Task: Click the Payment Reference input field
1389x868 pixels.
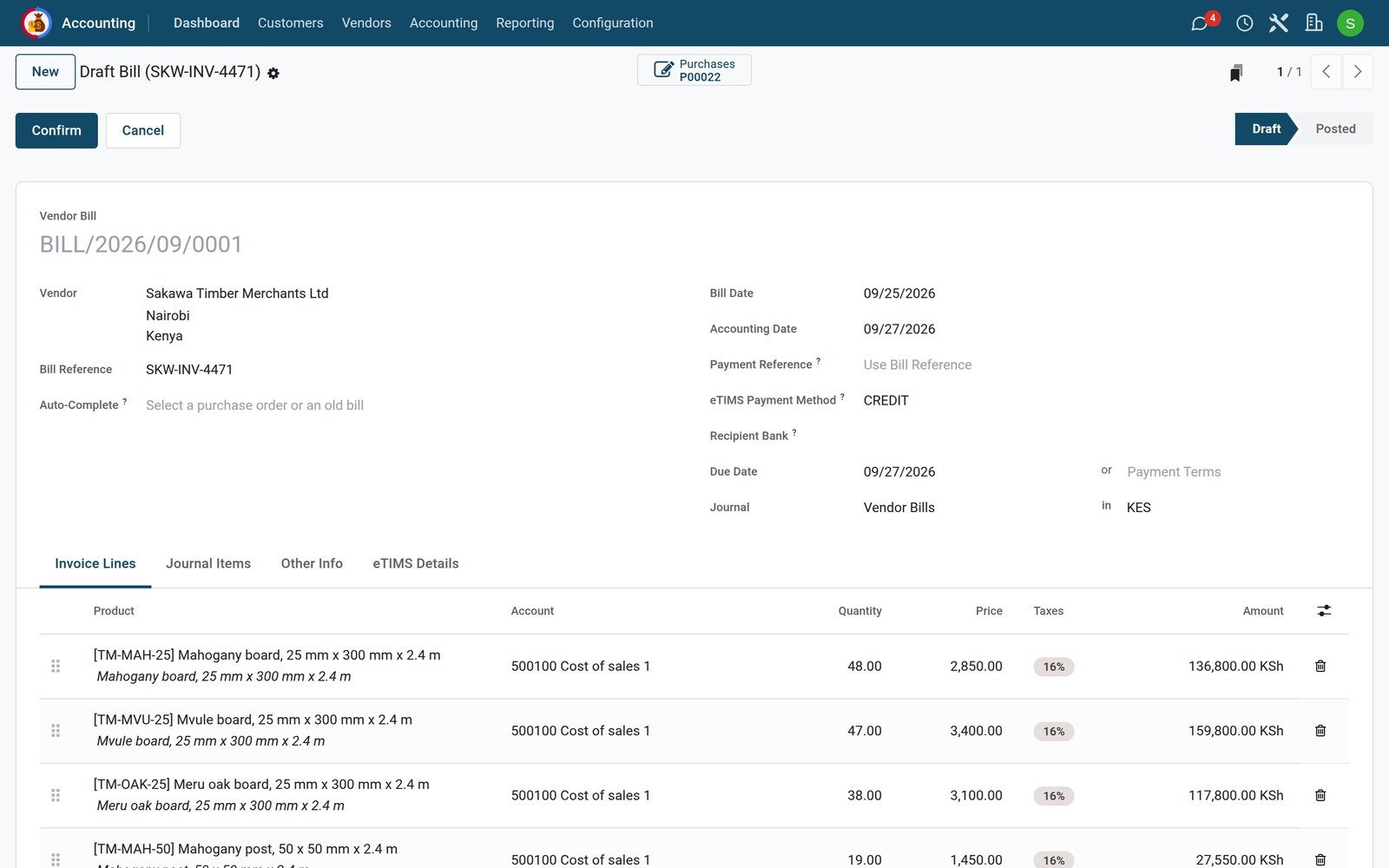Action: (x=1104, y=365)
